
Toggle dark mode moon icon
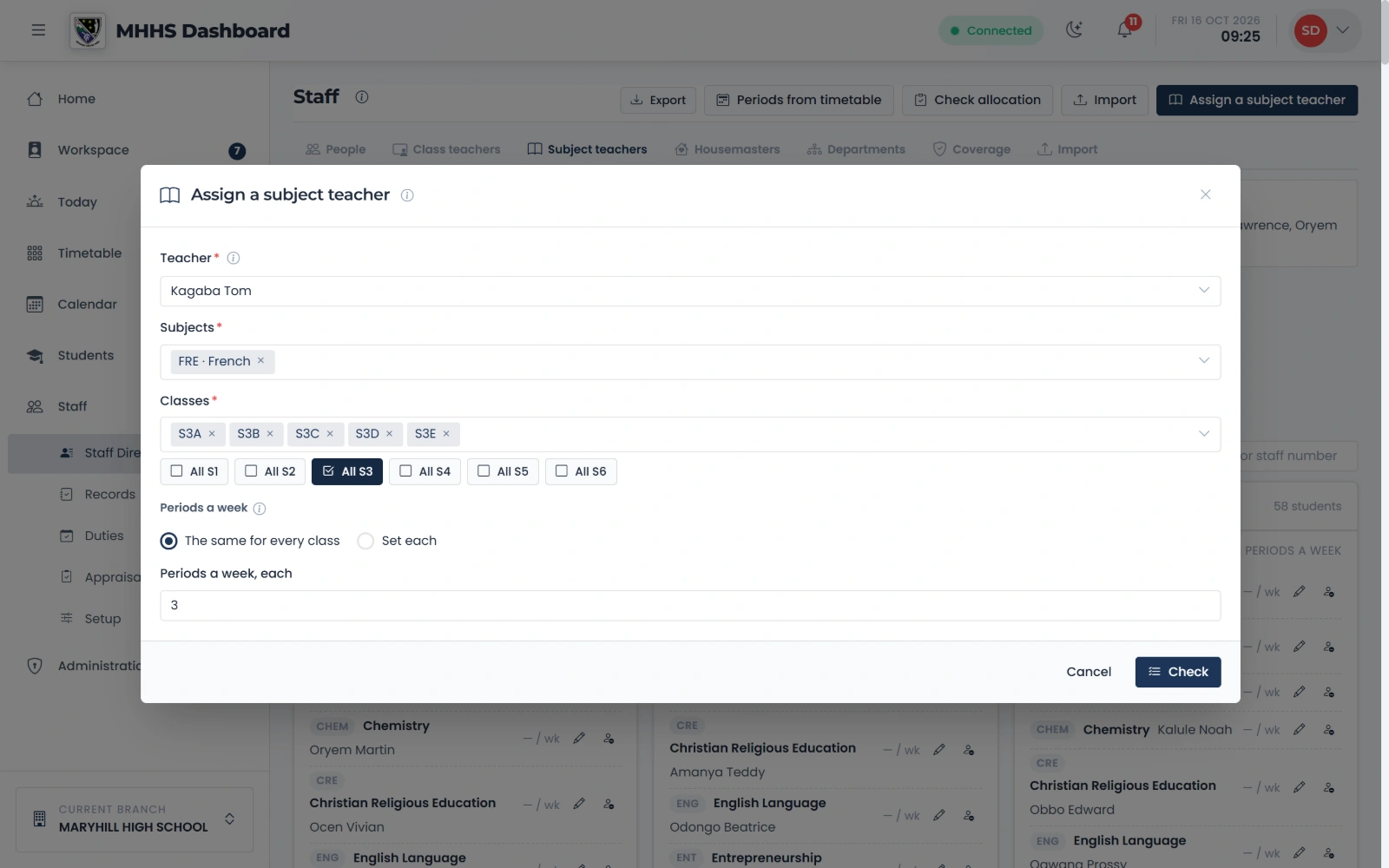tap(1075, 30)
